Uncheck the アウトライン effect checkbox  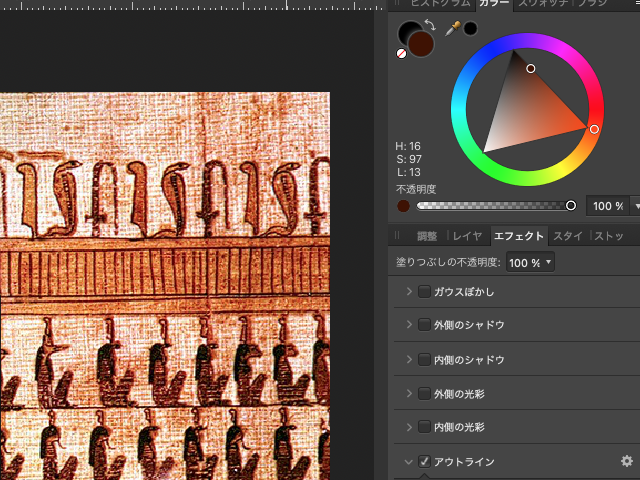pyautogui.click(x=424, y=461)
